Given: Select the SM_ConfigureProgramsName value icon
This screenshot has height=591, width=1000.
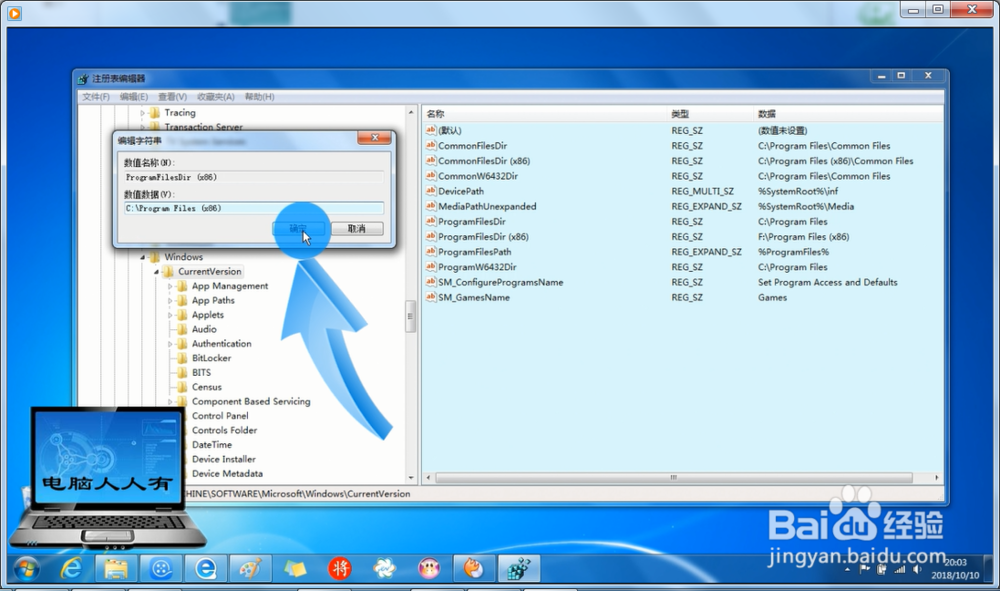Looking at the screenshot, I should [430, 282].
